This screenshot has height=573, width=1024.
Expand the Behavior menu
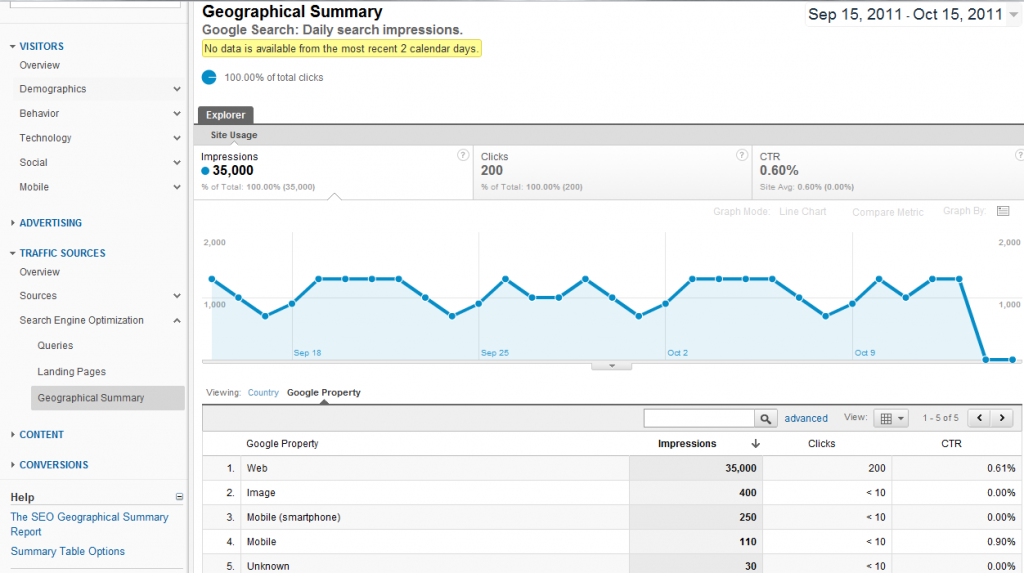click(x=176, y=114)
